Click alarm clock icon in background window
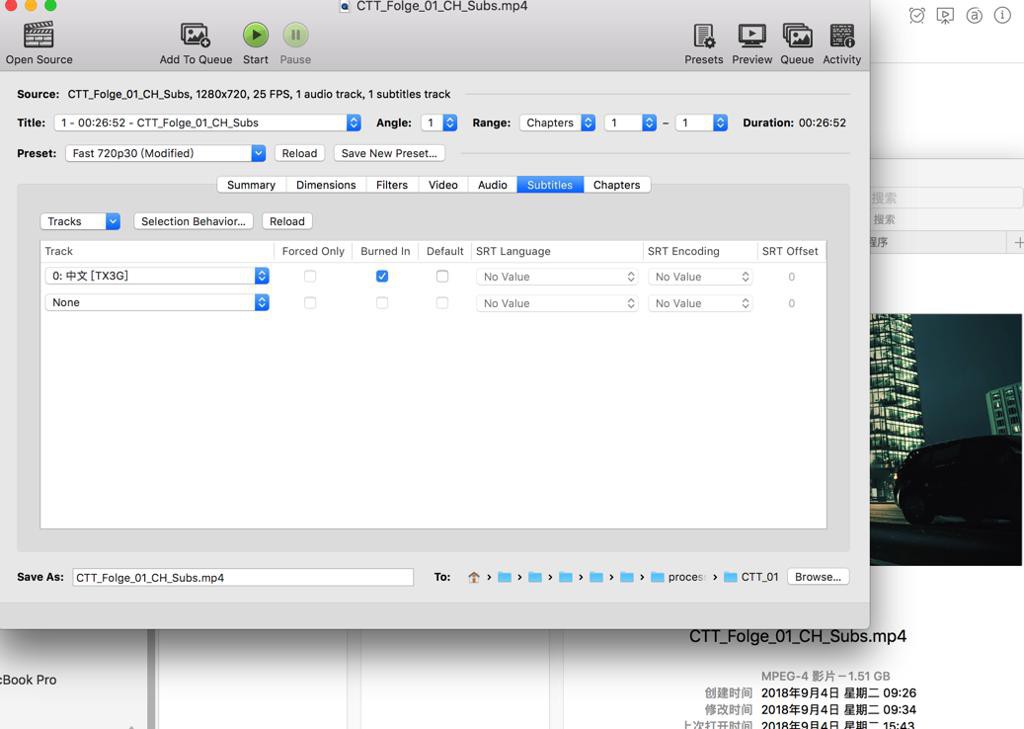 click(x=917, y=15)
